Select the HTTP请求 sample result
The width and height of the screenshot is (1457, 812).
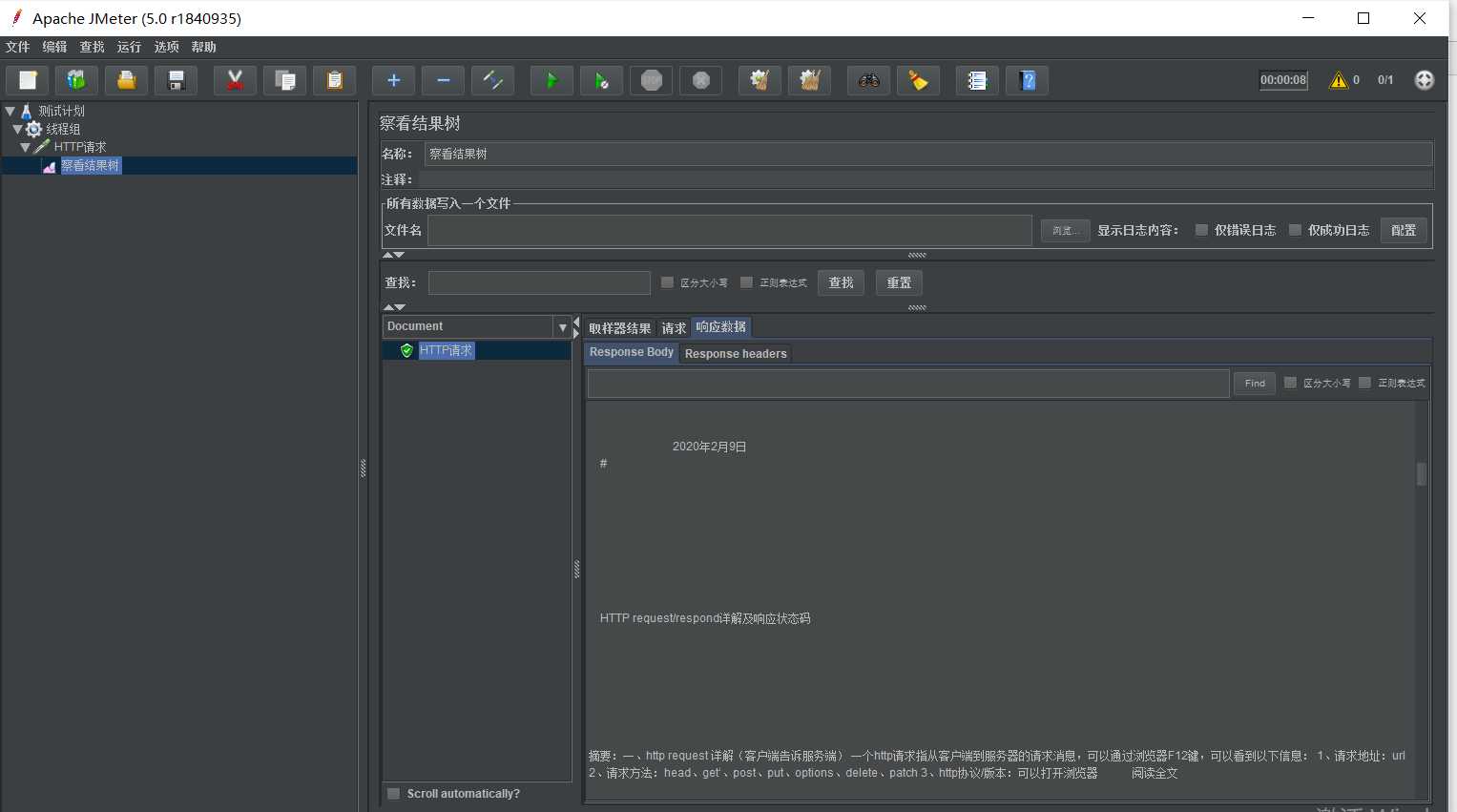coord(446,350)
